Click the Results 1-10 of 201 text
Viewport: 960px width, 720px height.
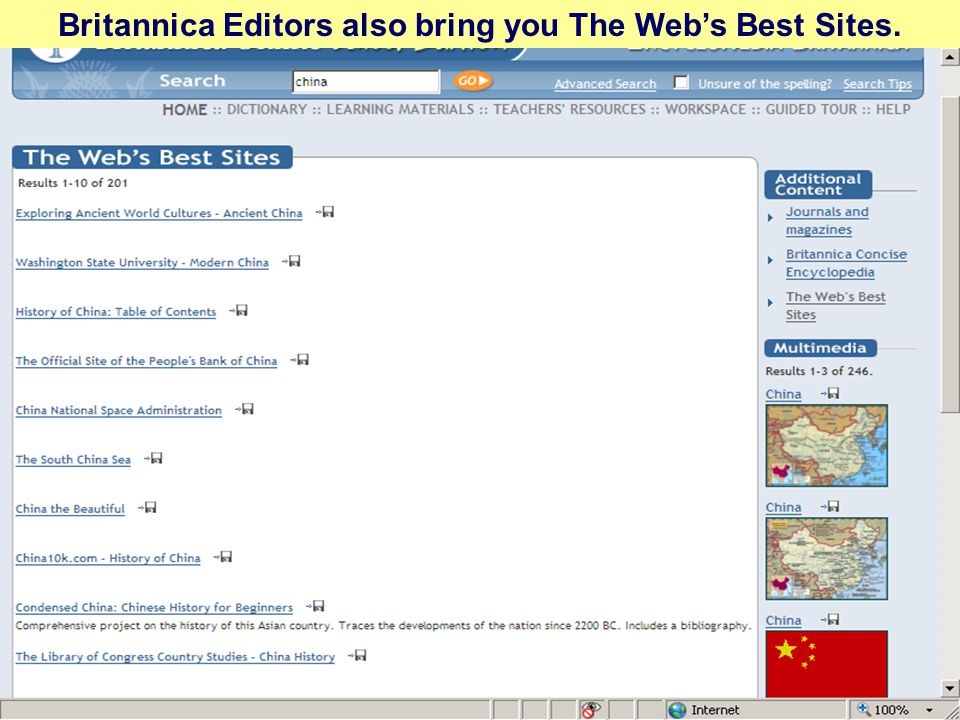[73, 182]
